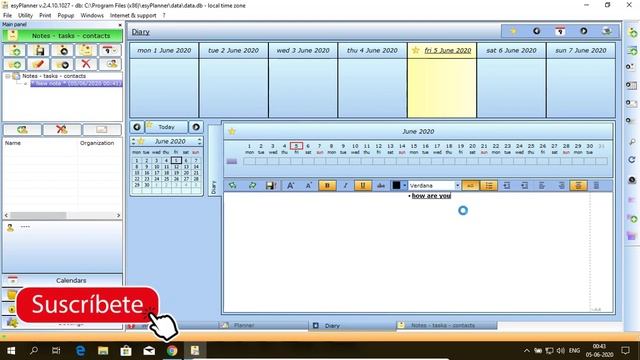Open Microsoft Edge from the taskbar

pos(80,351)
